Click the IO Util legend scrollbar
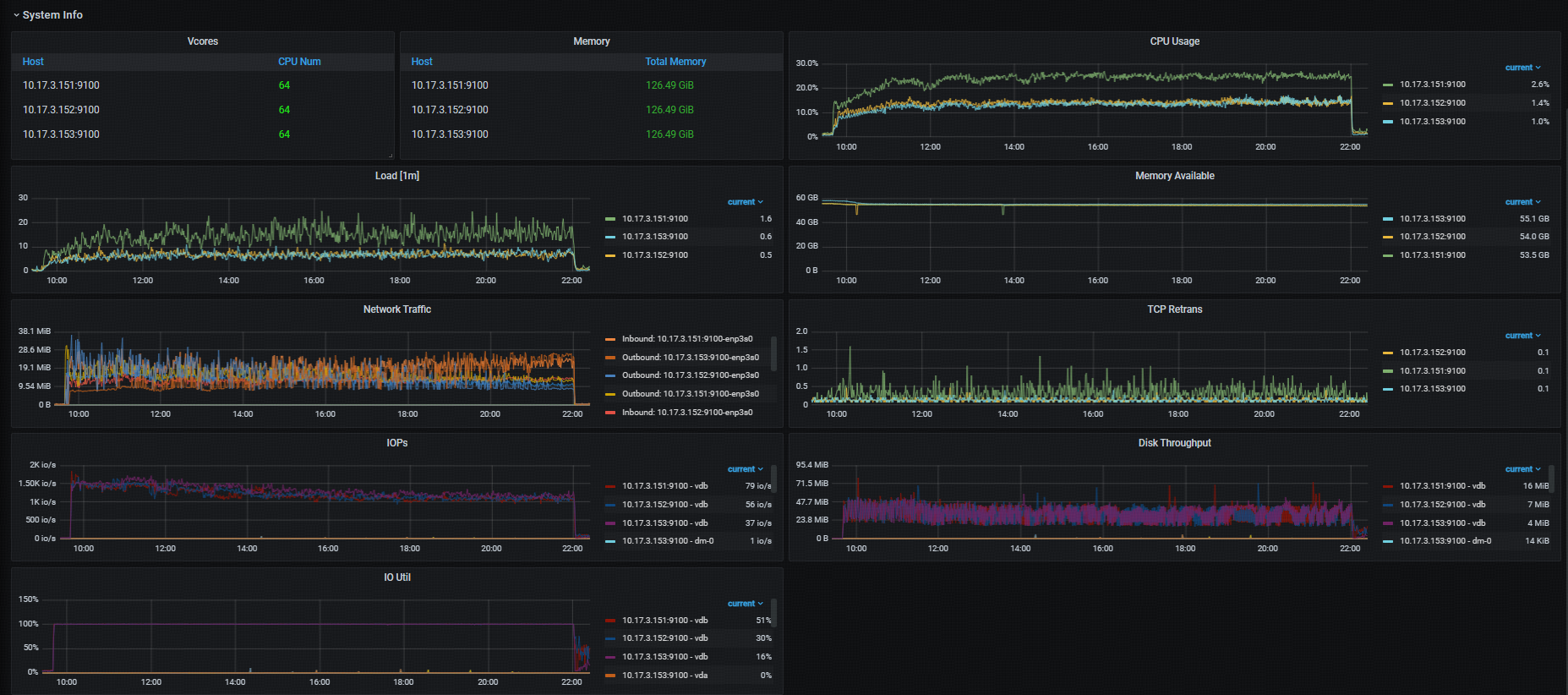The height and width of the screenshot is (695, 1568). 773,613
